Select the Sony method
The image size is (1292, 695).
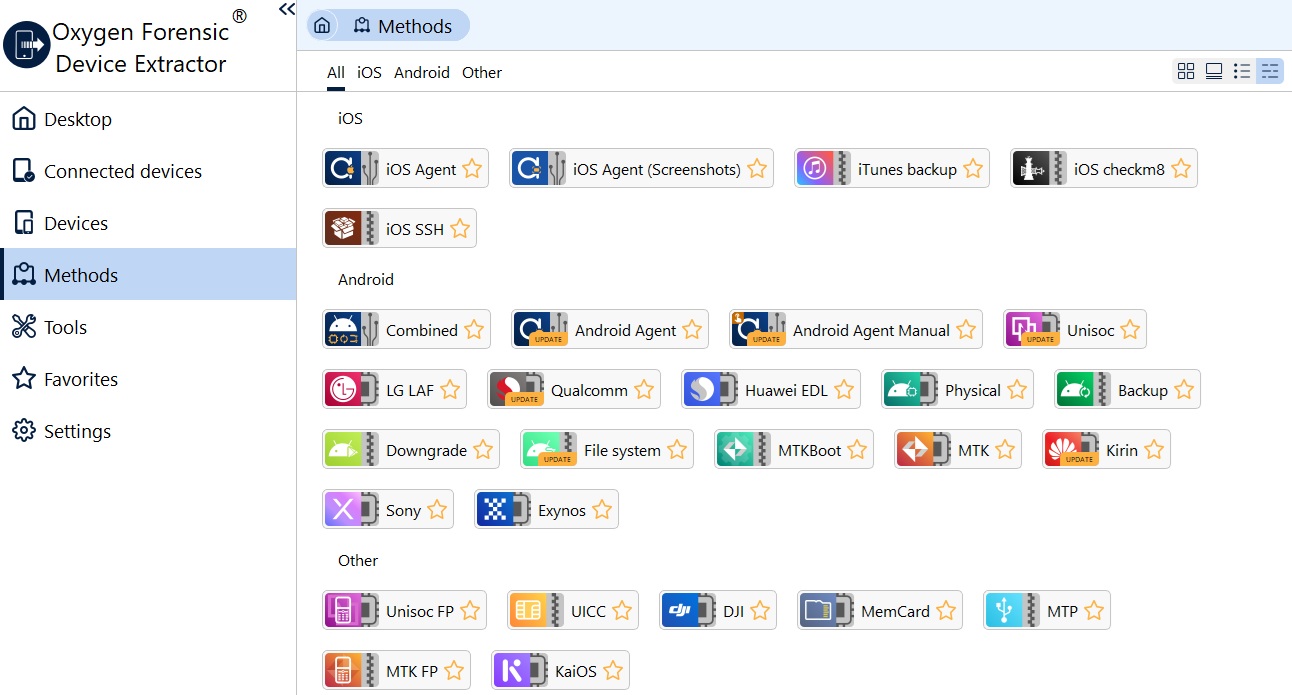click(x=388, y=510)
